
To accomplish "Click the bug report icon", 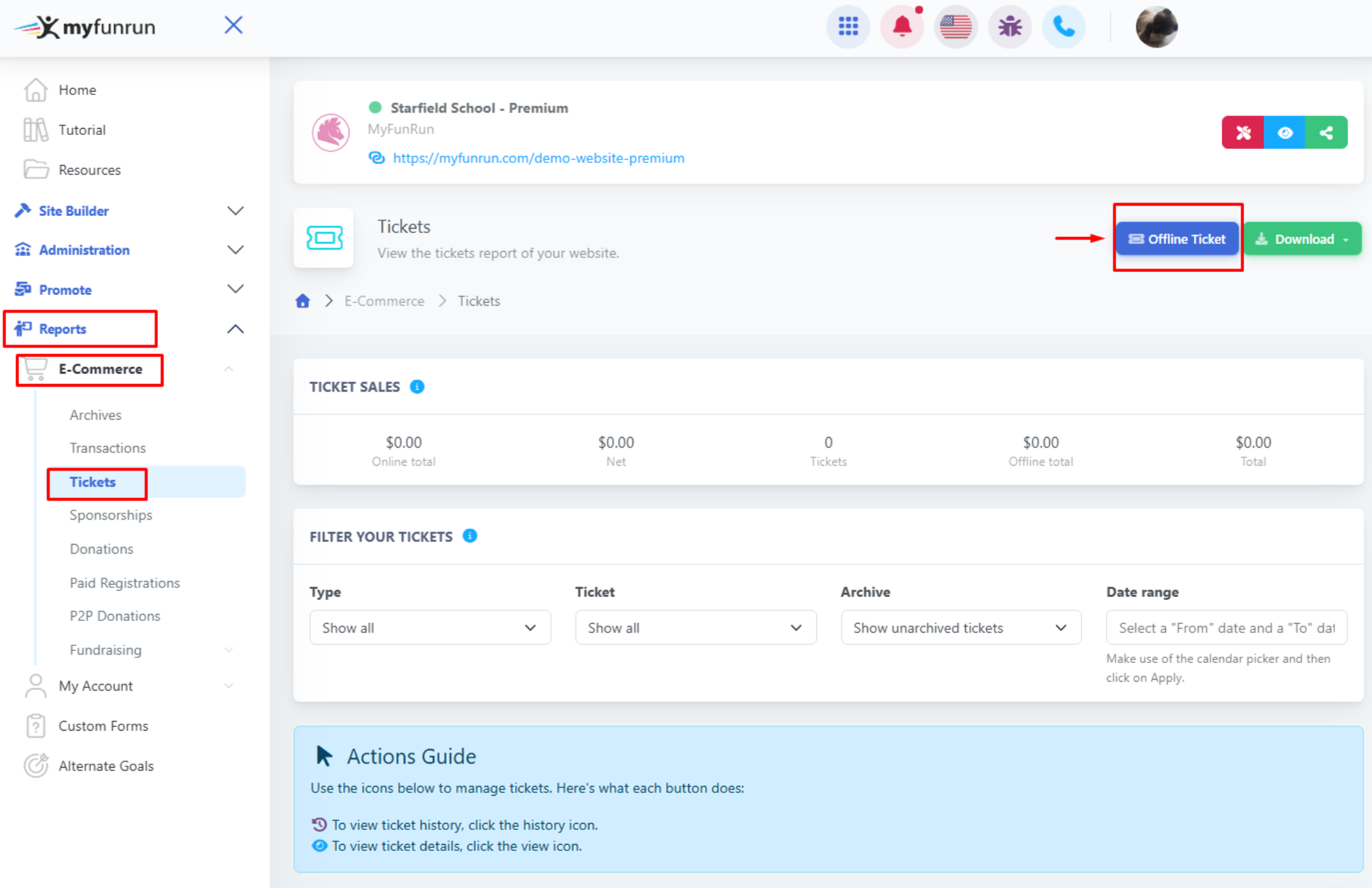I will point(1009,27).
